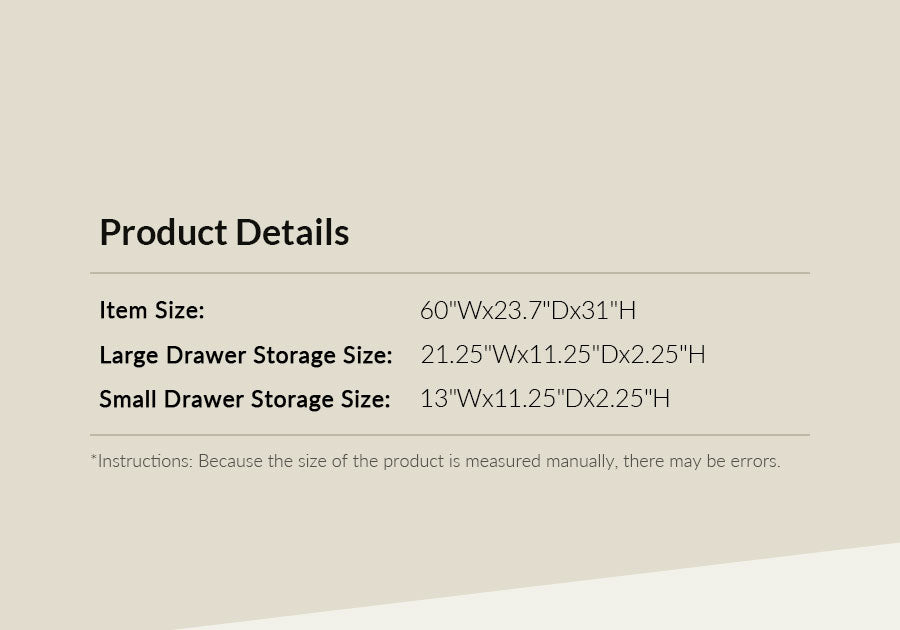Click the word "Small" in the drawer label
900x630 pixels.
pyautogui.click(x=127, y=399)
